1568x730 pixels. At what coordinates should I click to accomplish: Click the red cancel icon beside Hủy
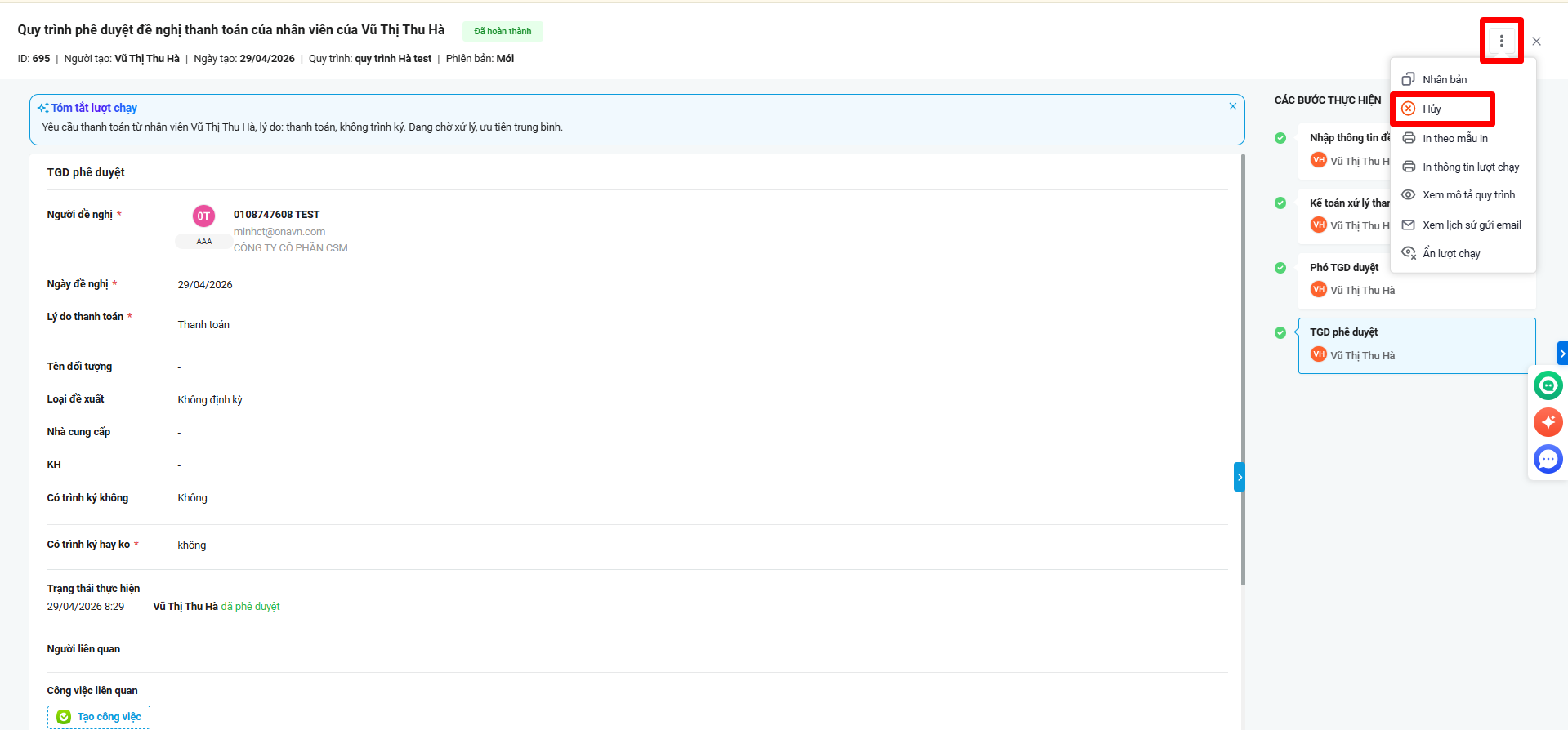[1409, 109]
